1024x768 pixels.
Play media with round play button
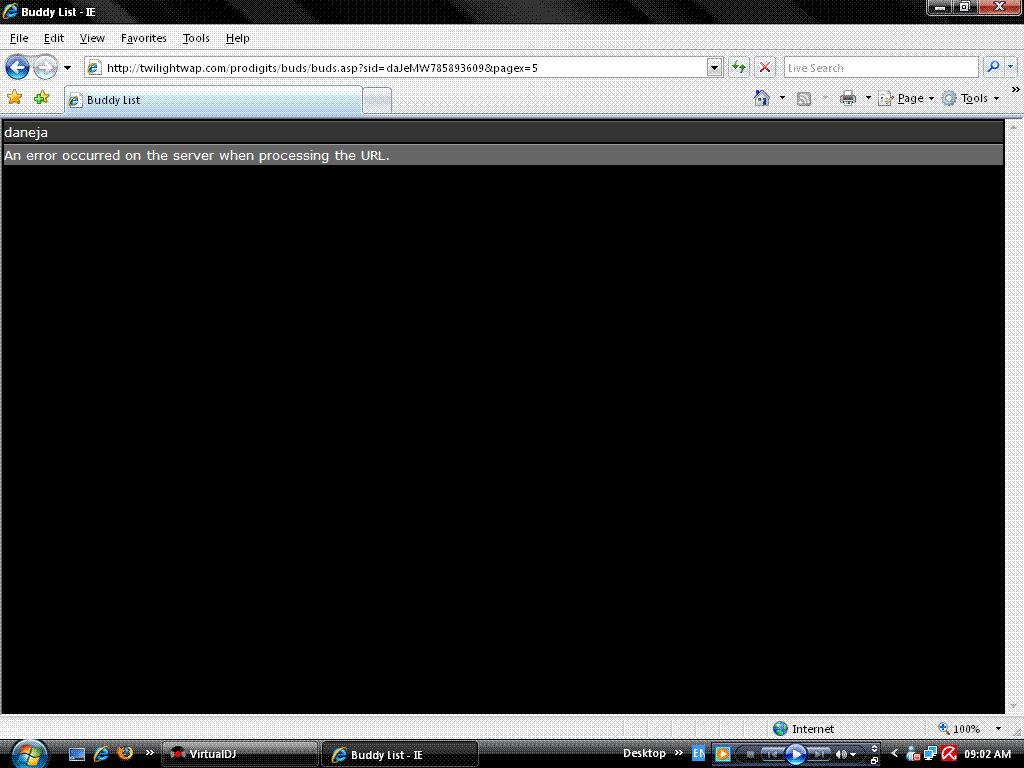tap(795, 754)
